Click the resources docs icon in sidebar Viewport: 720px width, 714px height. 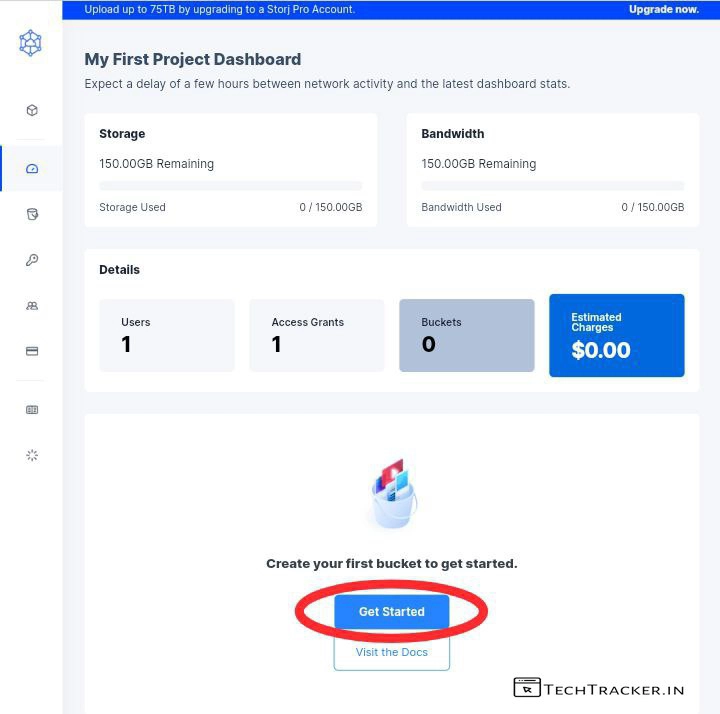pyautogui.click(x=32, y=409)
